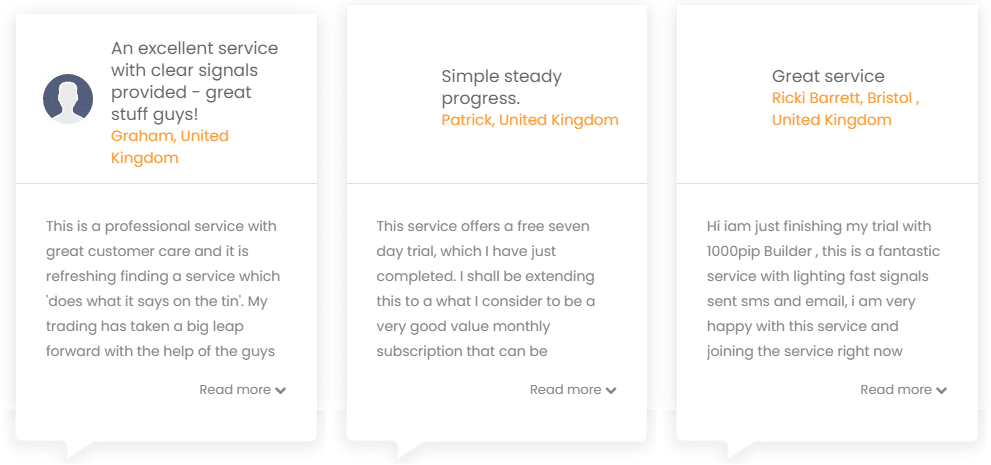Click the speech bubble tail under Patrick's card

[x=410, y=449]
